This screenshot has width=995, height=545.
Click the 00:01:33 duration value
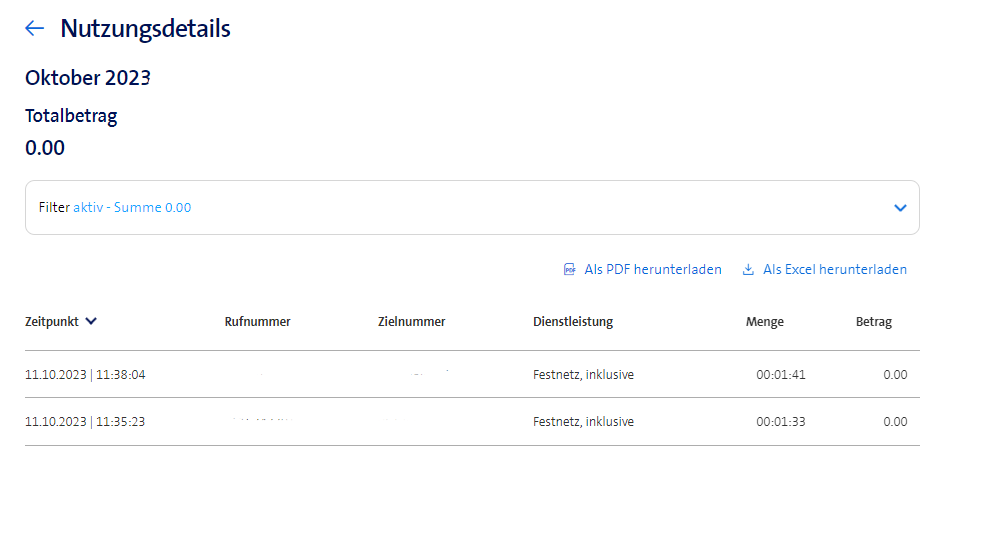coord(780,422)
